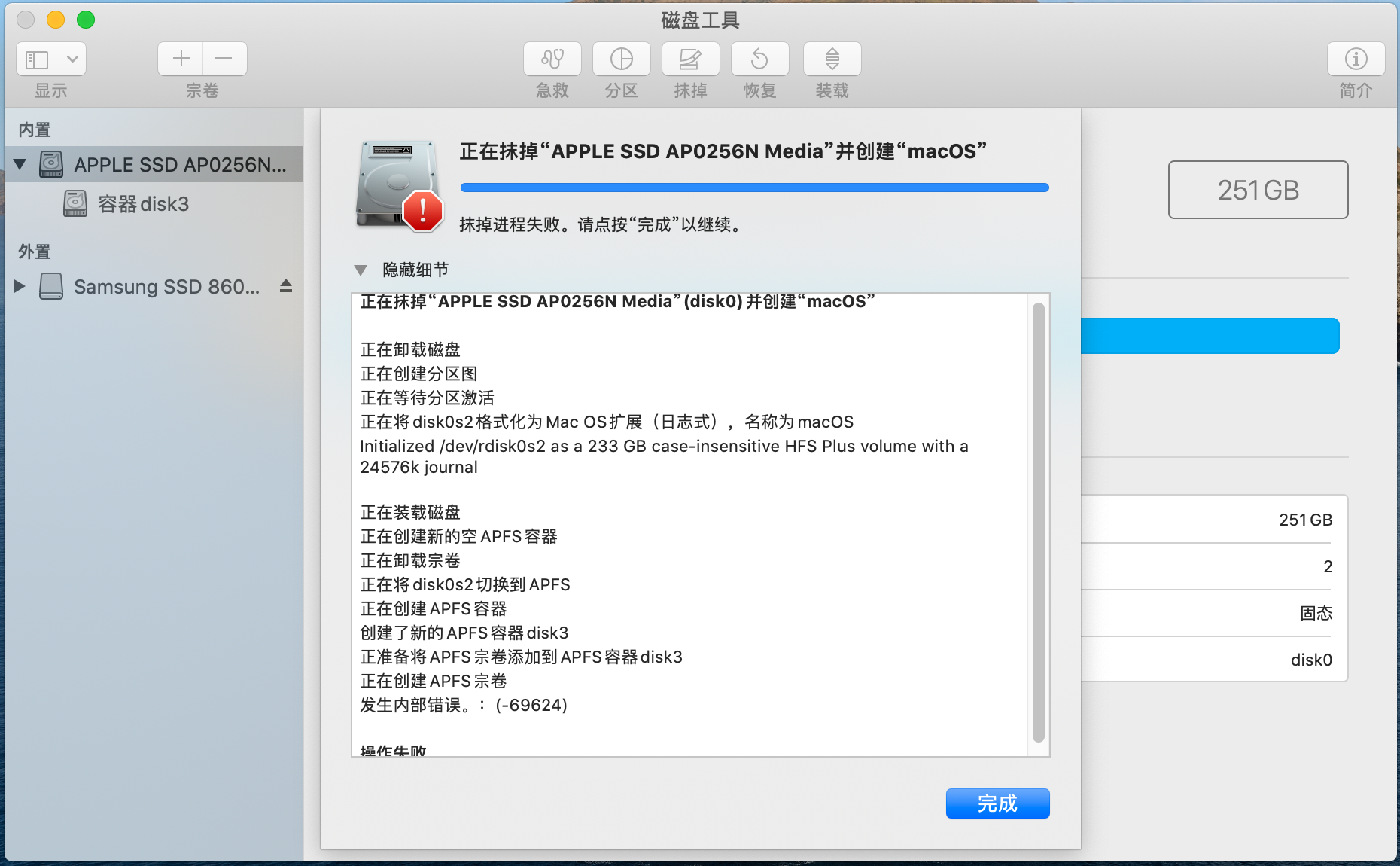
Task: Click the Partition (分区) toolbar icon
Action: pos(621,59)
